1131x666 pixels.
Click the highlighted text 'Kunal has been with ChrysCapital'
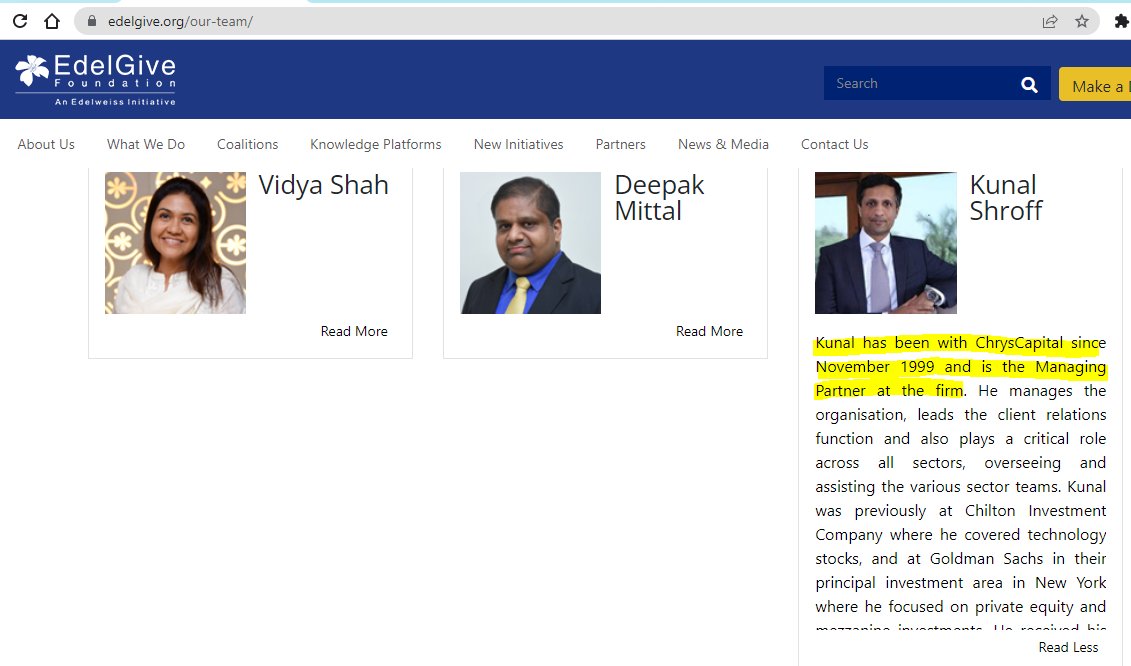click(x=939, y=343)
